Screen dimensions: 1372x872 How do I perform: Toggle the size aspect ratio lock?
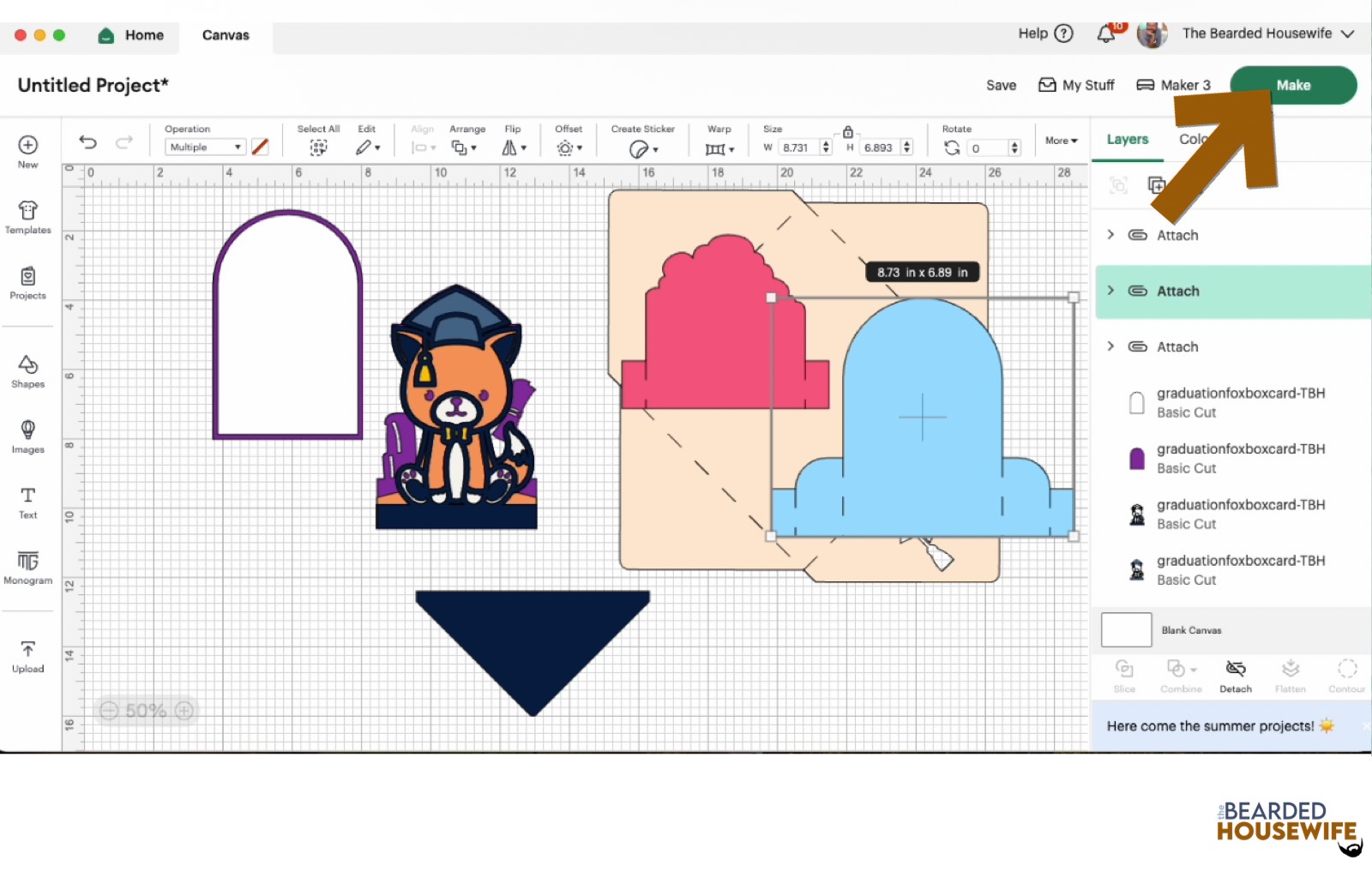(847, 132)
